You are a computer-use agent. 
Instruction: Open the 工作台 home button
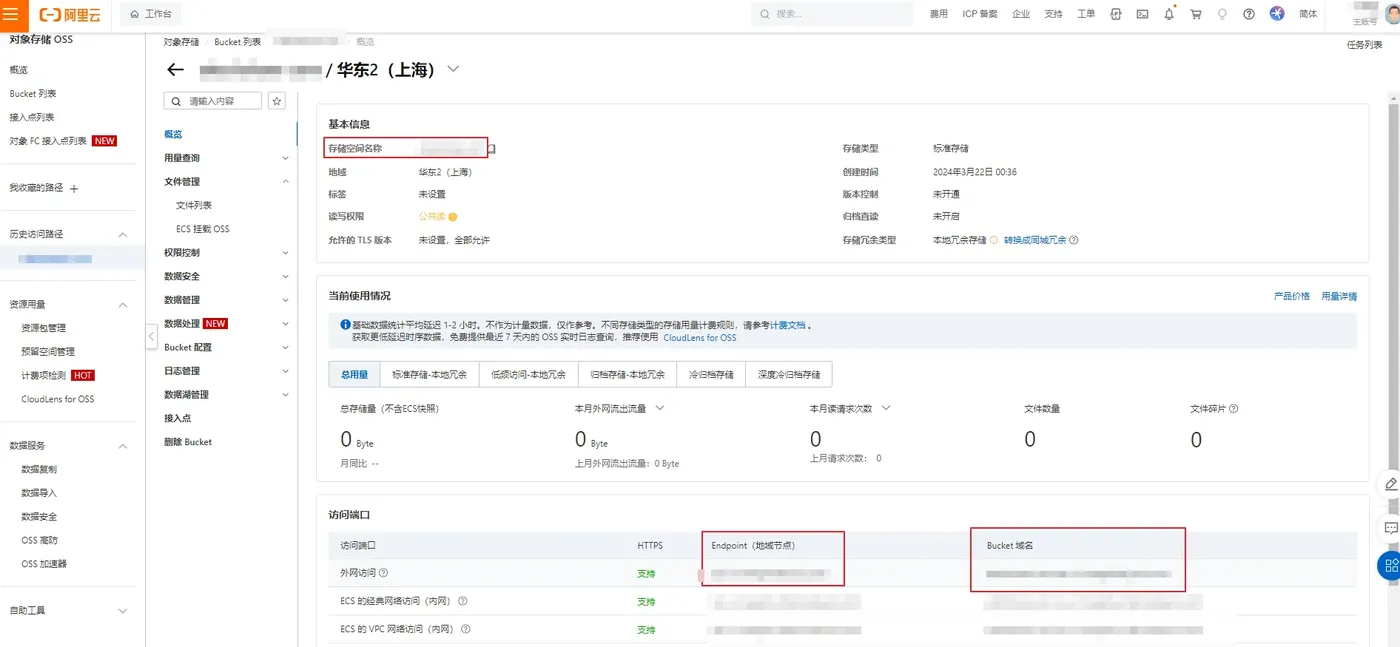151,14
